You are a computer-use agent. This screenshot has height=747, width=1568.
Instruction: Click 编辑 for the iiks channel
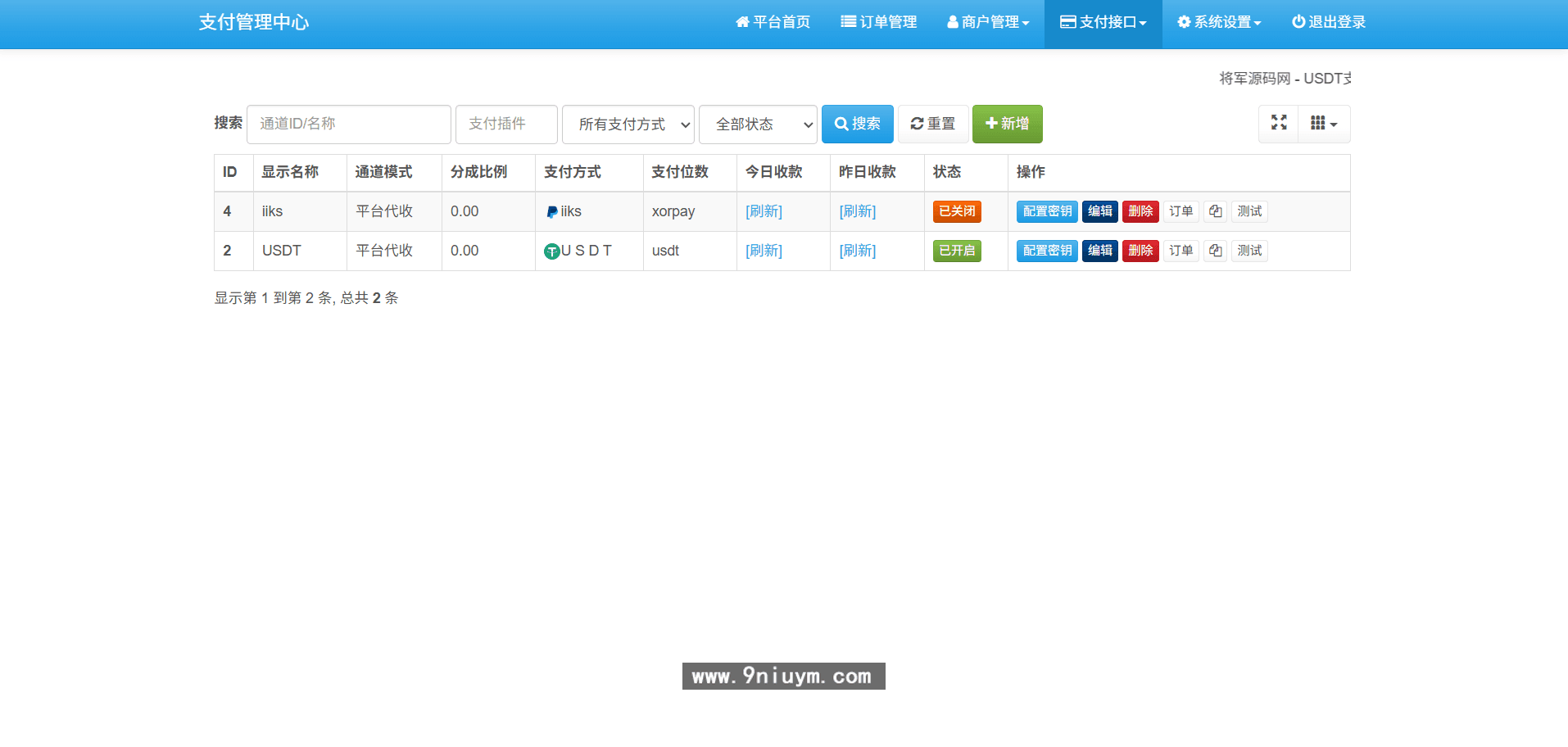(1100, 211)
